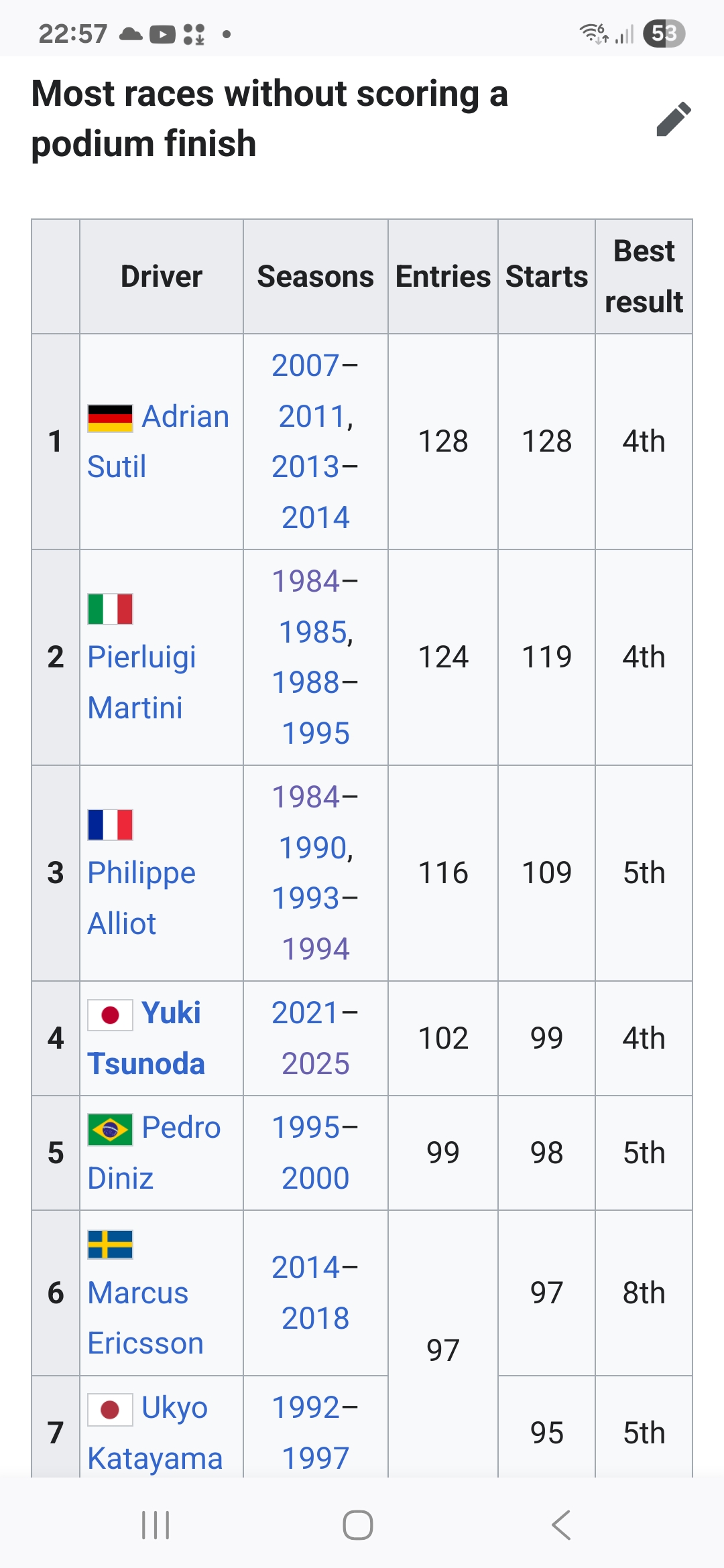724x1568 pixels.
Task: Open Adrian Sutil driver link
Action: pyautogui.click(x=159, y=442)
